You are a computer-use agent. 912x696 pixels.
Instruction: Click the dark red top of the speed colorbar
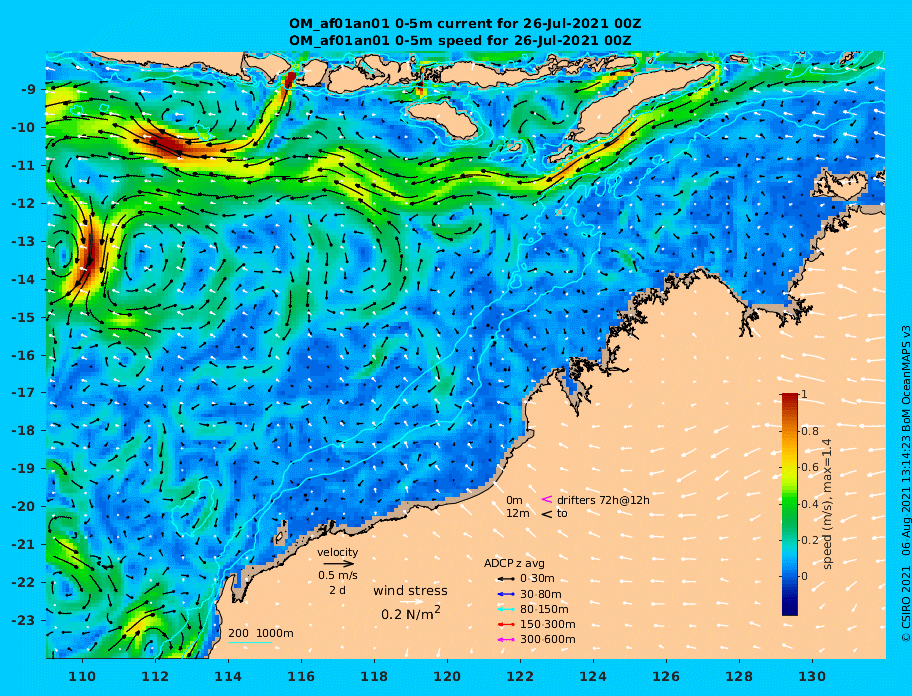click(790, 399)
